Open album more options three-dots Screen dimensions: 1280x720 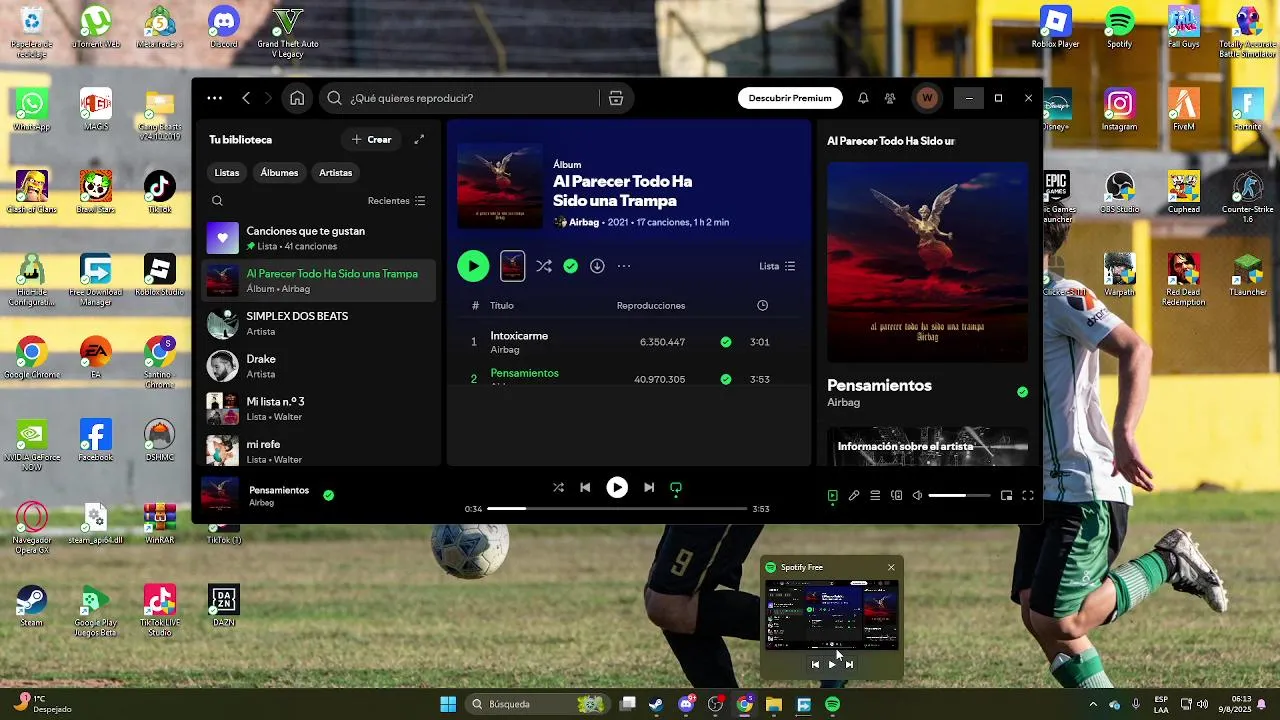624,266
